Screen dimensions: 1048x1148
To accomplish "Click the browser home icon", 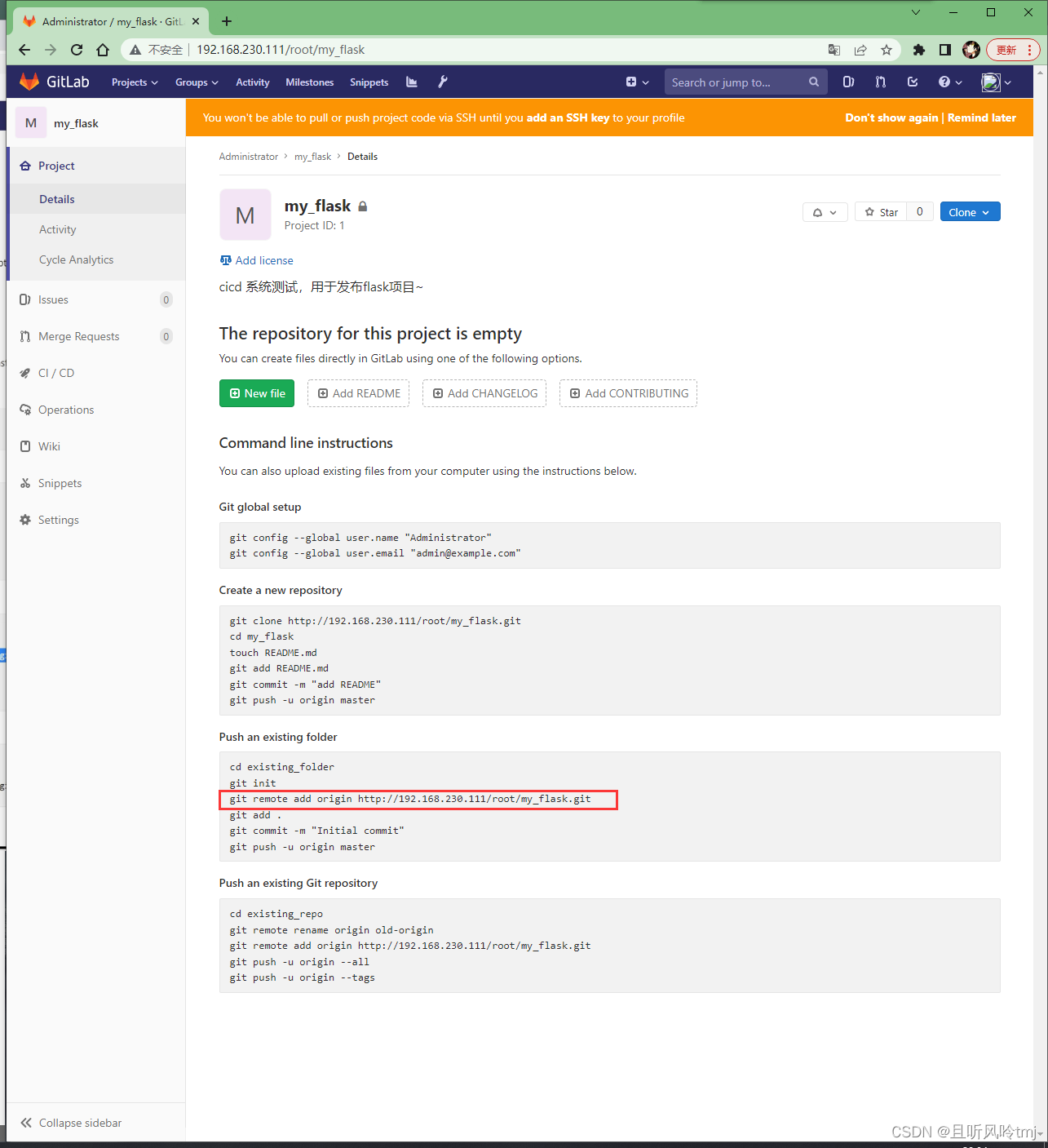I will tap(103, 50).
